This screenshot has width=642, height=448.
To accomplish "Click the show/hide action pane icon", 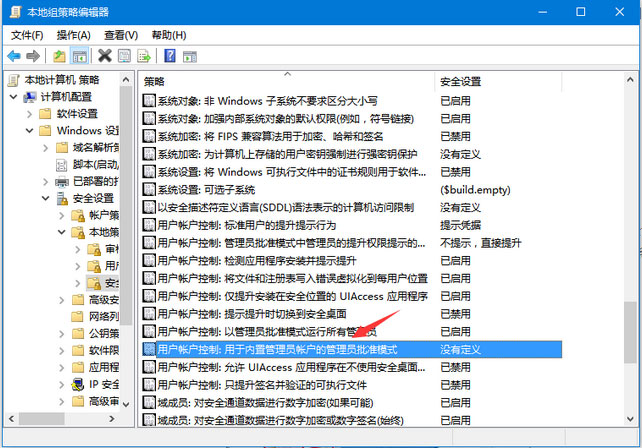I will point(190,56).
